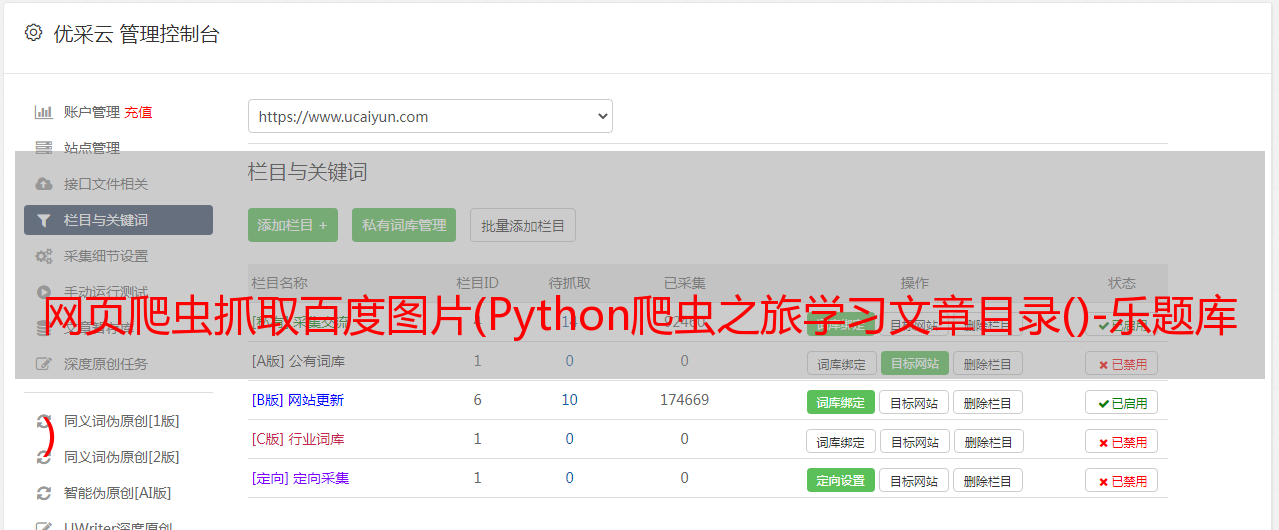The image size is (1279, 530).
Task: Click green 定向设置 in the 定向采集 row
Action: pyautogui.click(x=841, y=480)
